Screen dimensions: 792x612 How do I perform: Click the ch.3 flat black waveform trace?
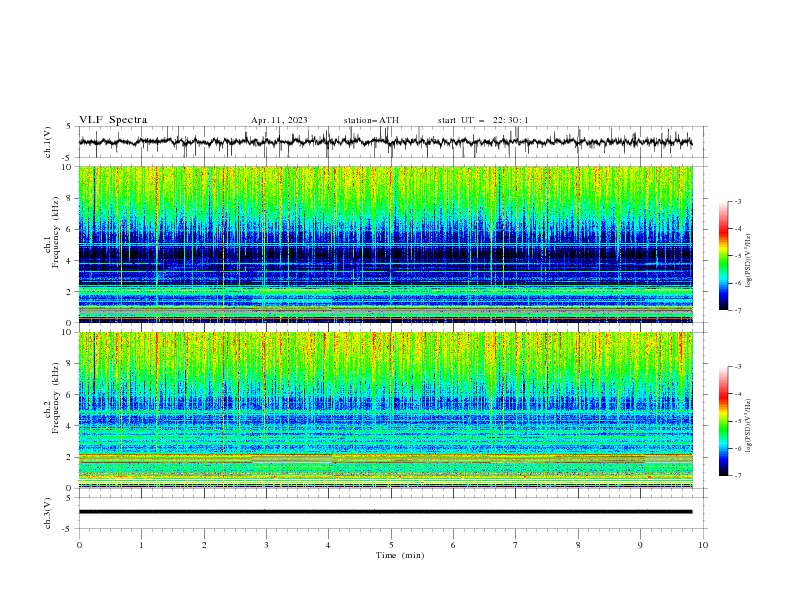385,512
